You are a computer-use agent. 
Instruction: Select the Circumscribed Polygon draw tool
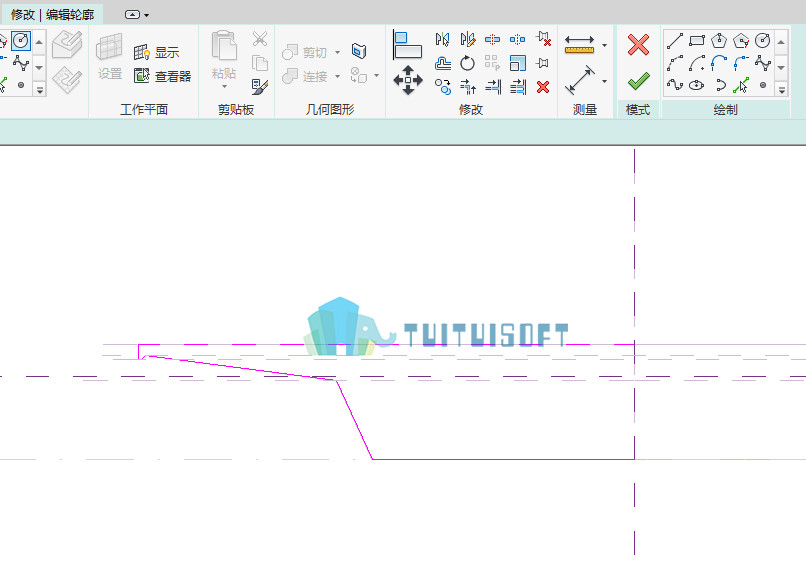[741, 40]
